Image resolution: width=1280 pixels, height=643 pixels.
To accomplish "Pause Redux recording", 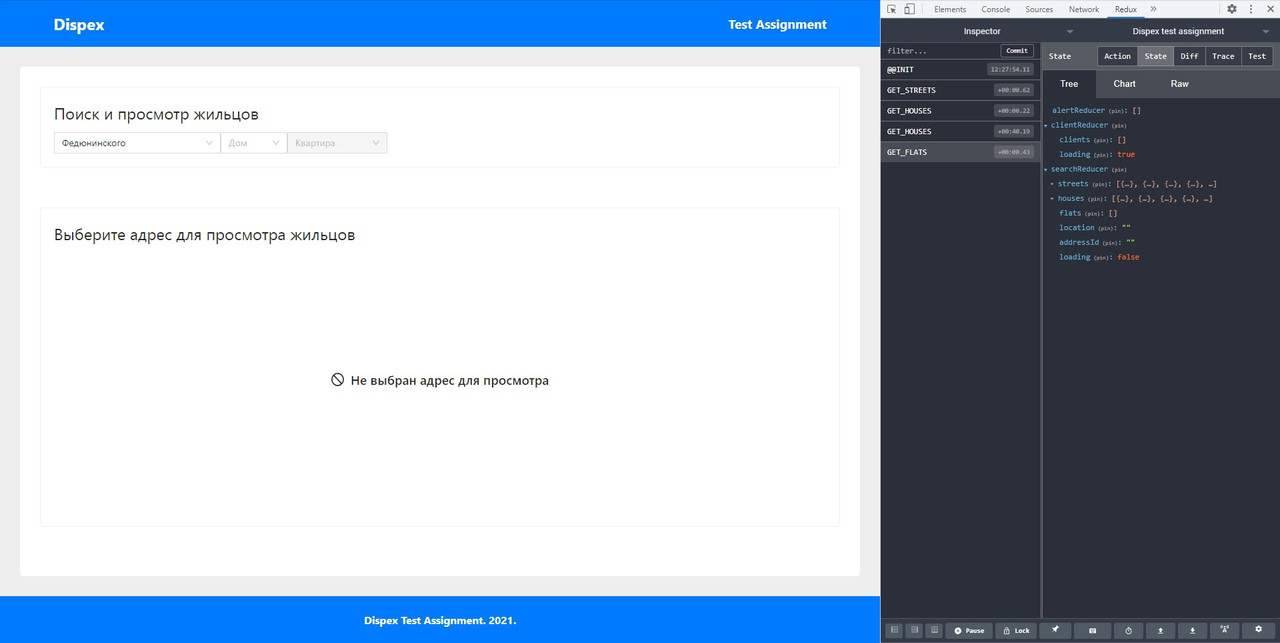I will point(969,630).
